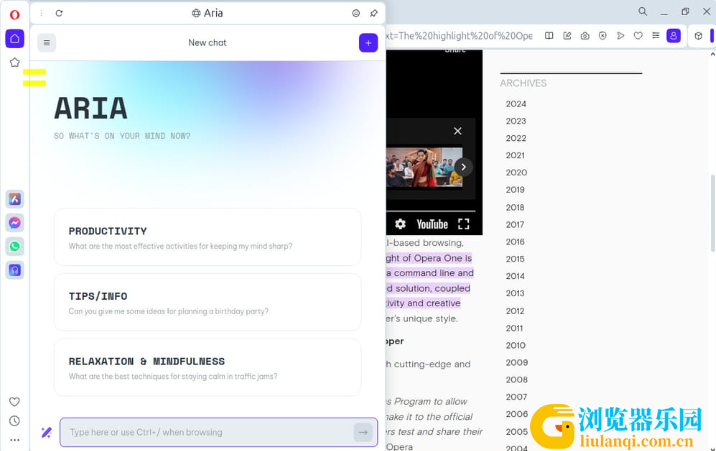
Task: Open the 2013 archive link
Action: 515,293
